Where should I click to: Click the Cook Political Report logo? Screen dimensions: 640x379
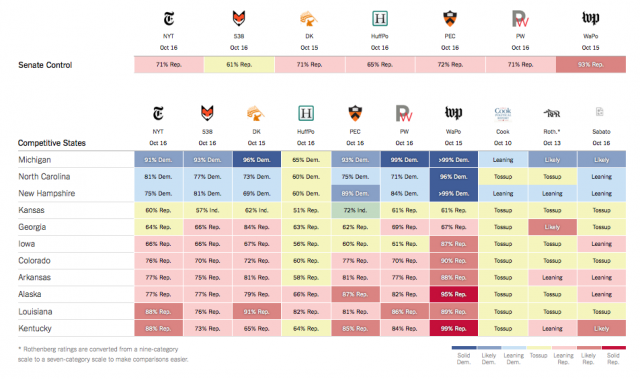[x=502, y=114]
